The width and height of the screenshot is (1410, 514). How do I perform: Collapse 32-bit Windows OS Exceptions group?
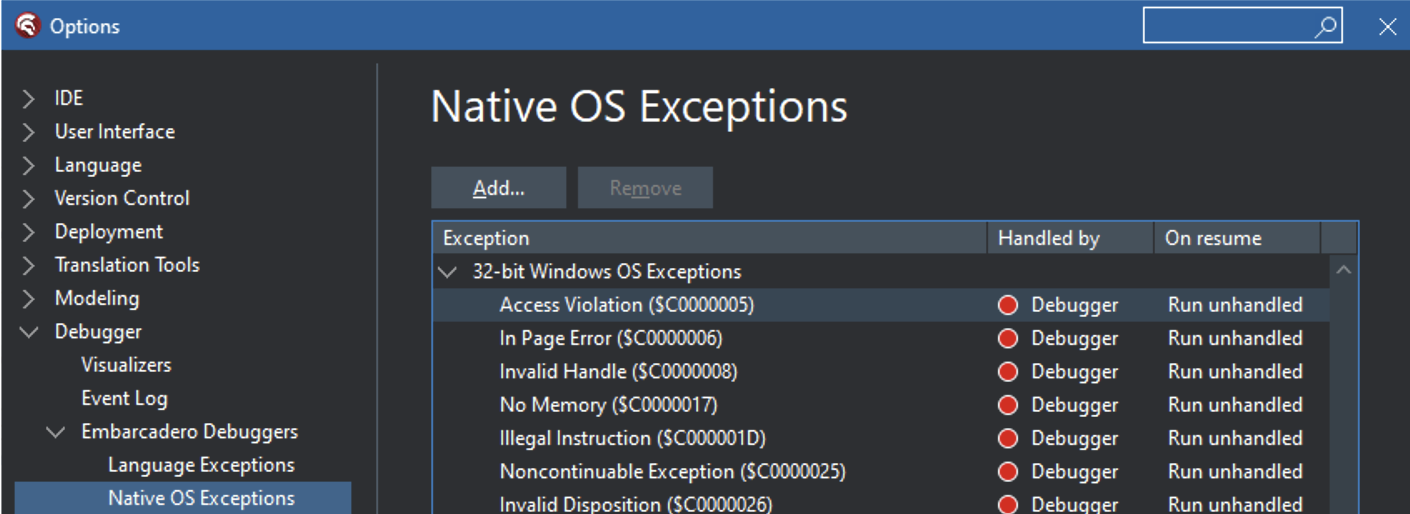point(446,272)
